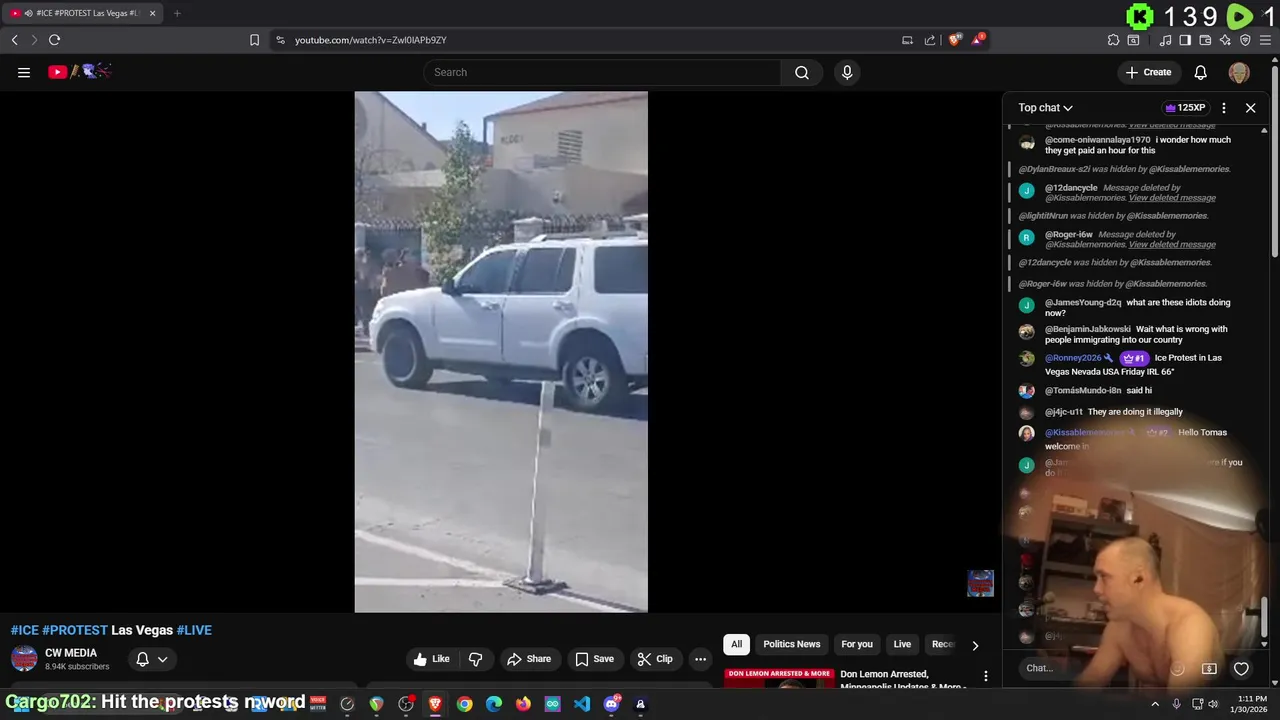Open a new browser tab
Viewport: 1280px width, 720px height.
tap(177, 13)
